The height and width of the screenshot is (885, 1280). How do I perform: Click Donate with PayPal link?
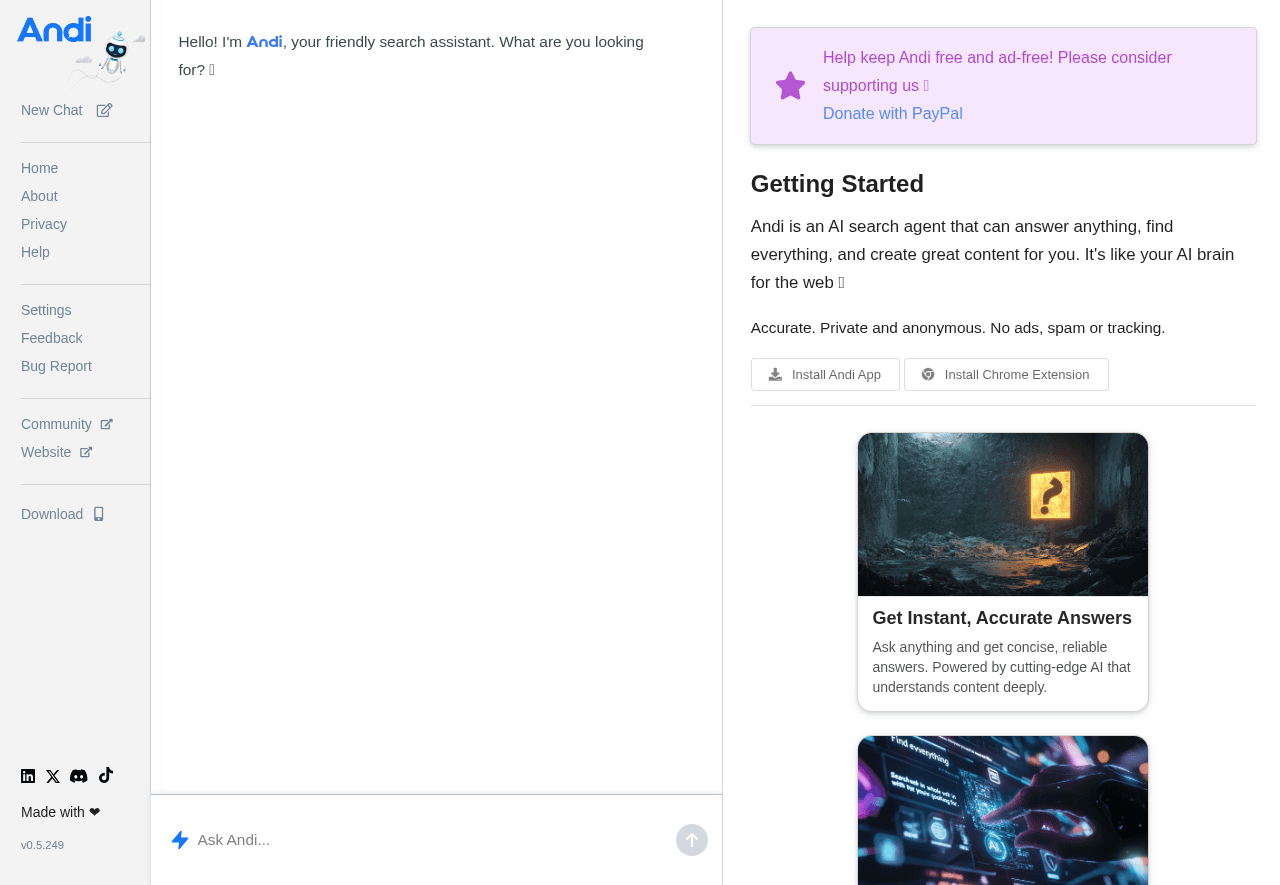(892, 114)
